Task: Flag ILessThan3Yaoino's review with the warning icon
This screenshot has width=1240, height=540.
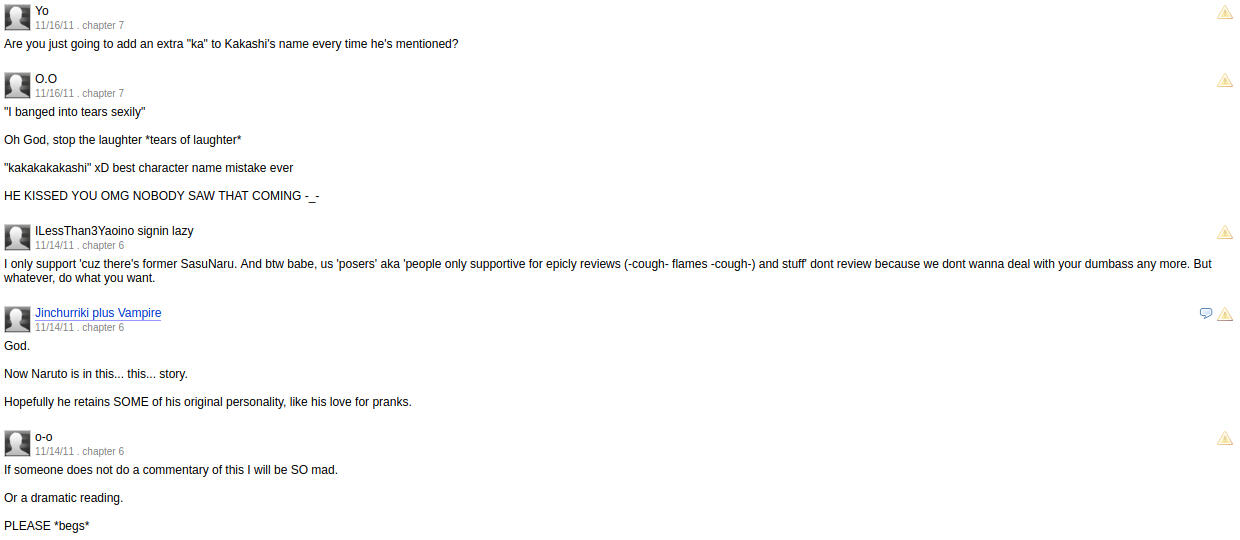Action: pos(1224,233)
